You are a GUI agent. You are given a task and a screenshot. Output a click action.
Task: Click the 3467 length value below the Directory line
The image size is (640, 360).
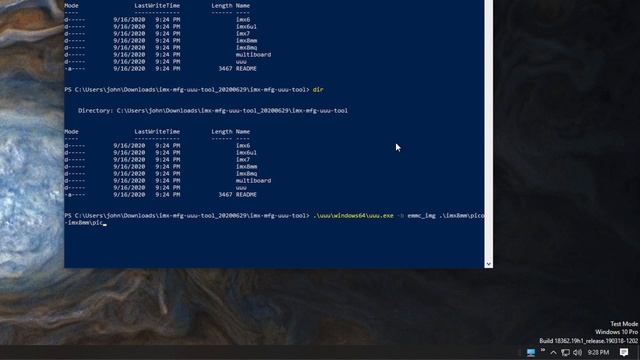225,195
